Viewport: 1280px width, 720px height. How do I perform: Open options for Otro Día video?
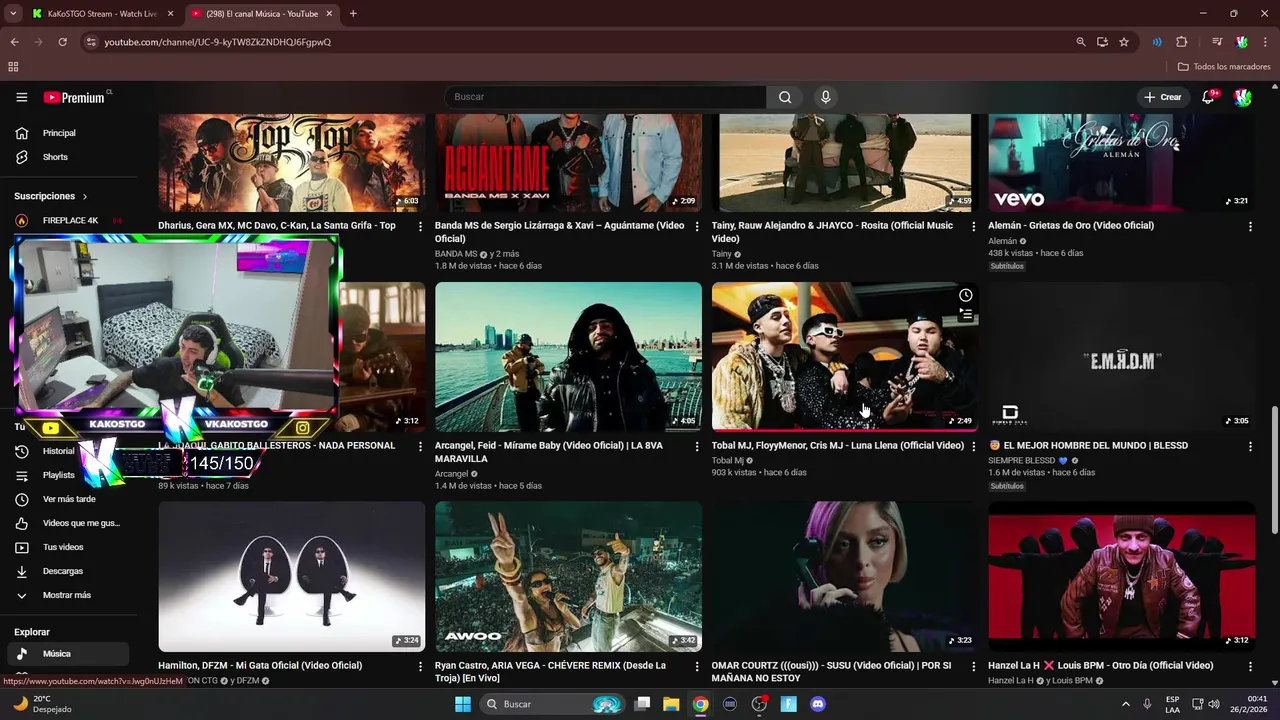point(1250,667)
